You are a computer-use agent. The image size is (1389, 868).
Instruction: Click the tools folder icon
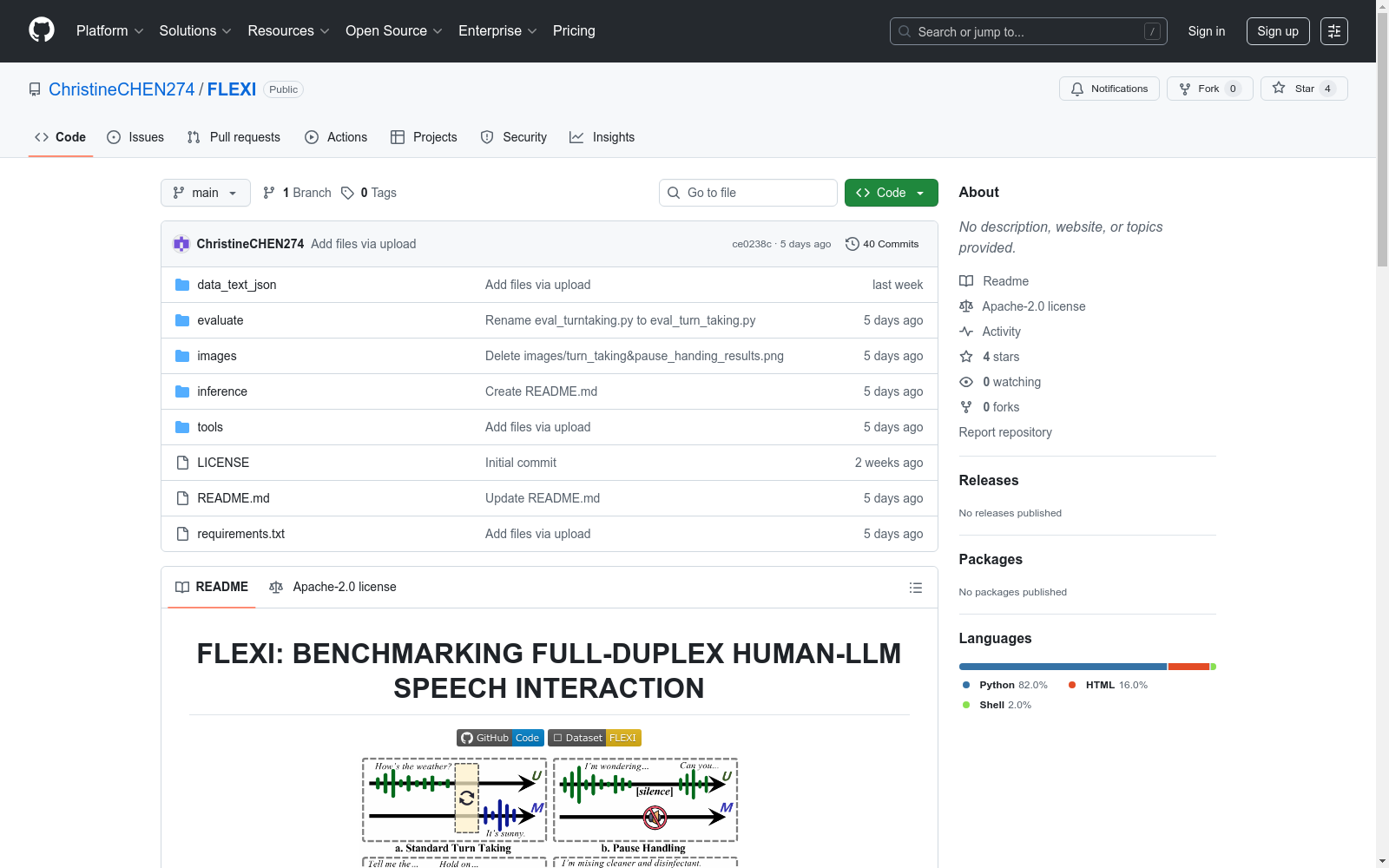point(182,427)
